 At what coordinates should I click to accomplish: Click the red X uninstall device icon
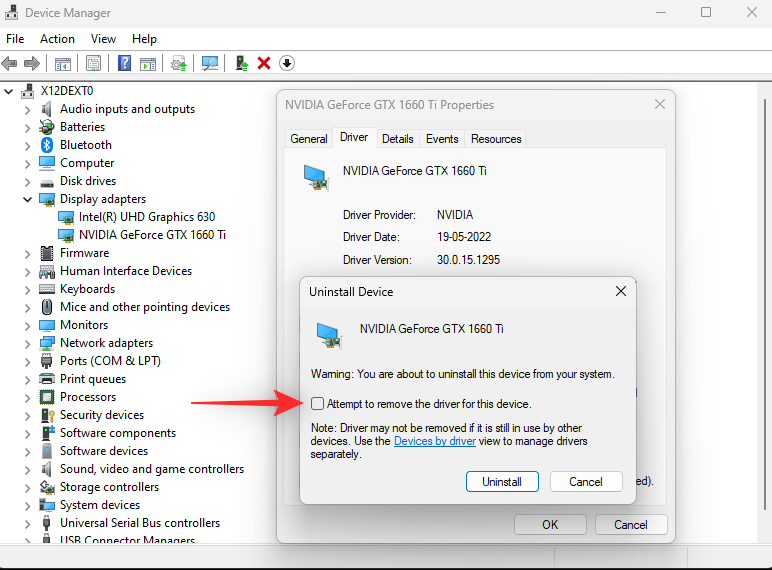264,63
